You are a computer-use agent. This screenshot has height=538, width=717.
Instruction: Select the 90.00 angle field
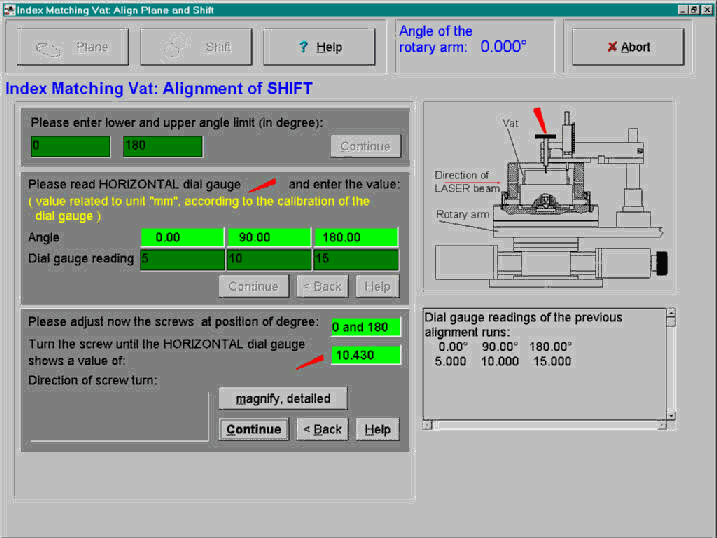pos(269,237)
